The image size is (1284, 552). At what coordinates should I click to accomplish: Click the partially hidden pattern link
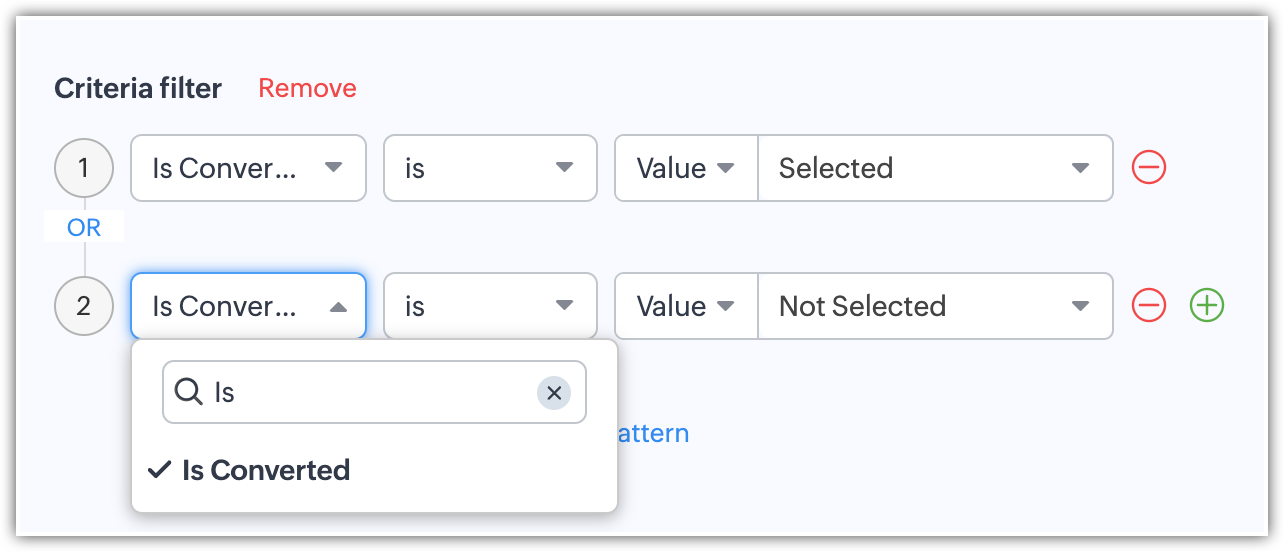coord(654,433)
